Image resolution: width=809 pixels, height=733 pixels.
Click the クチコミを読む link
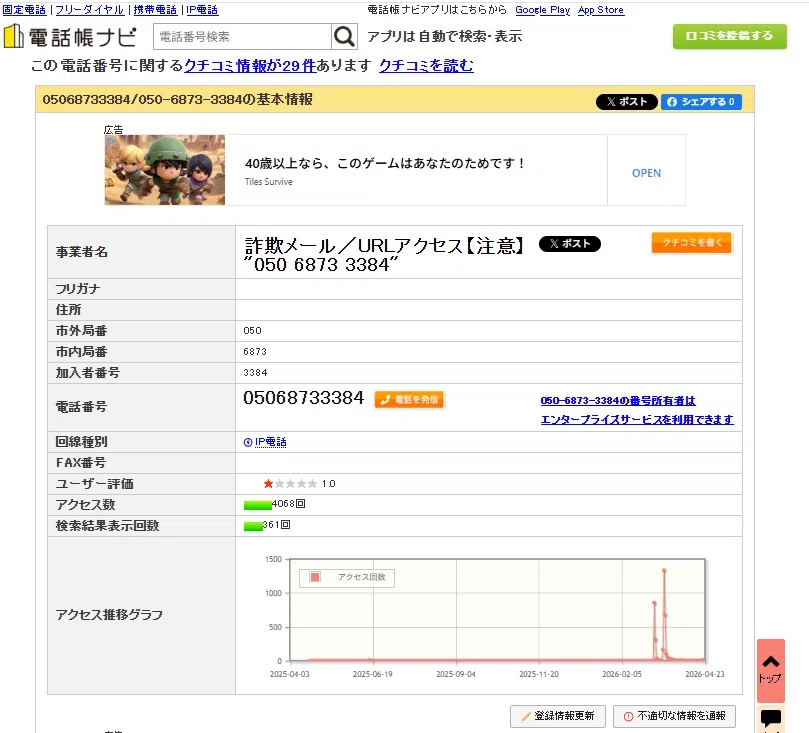(x=426, y=66)
